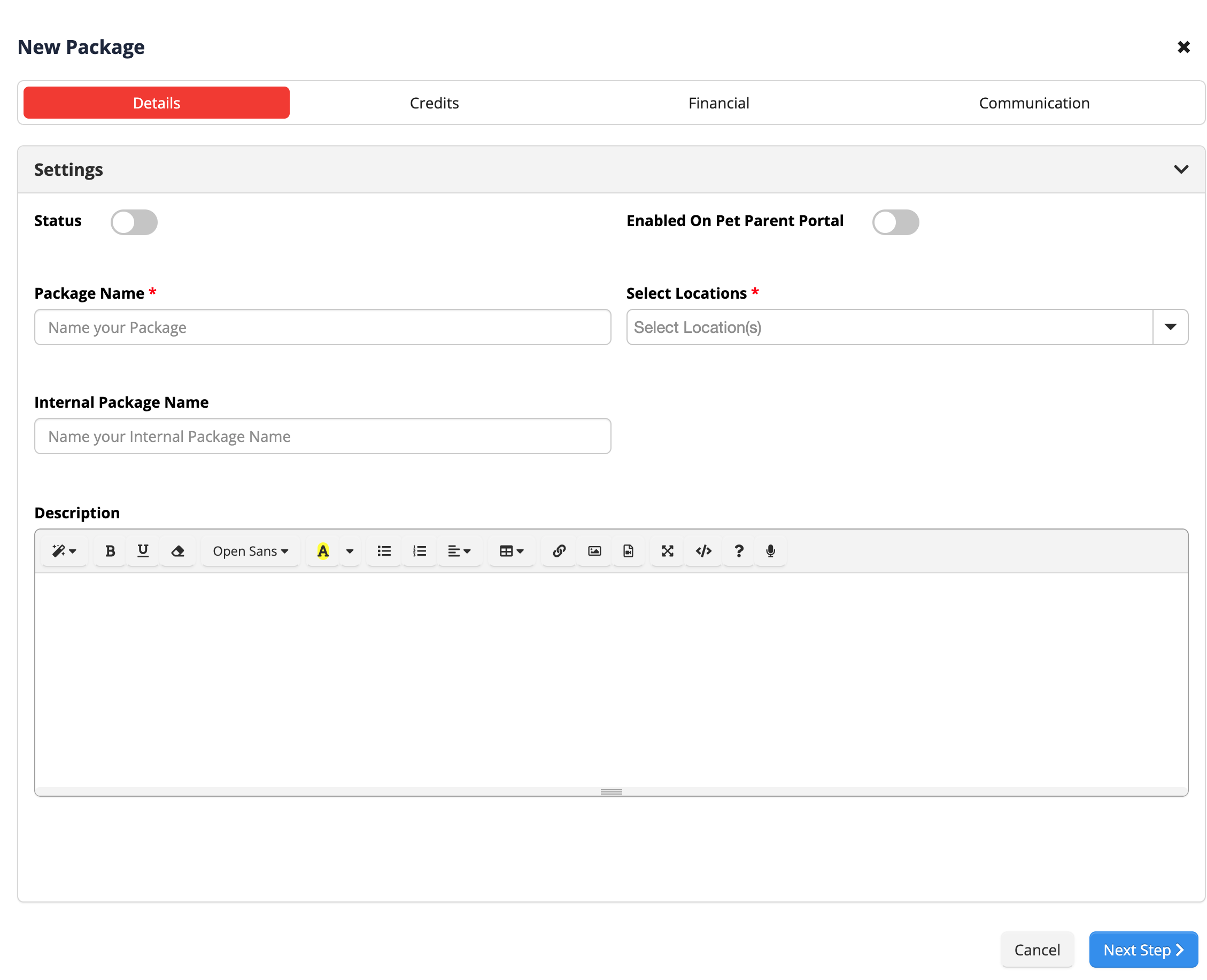The height and width of the screenshot is (980, 1207).
Task: Click the Cancel button
Action: 1036,950
